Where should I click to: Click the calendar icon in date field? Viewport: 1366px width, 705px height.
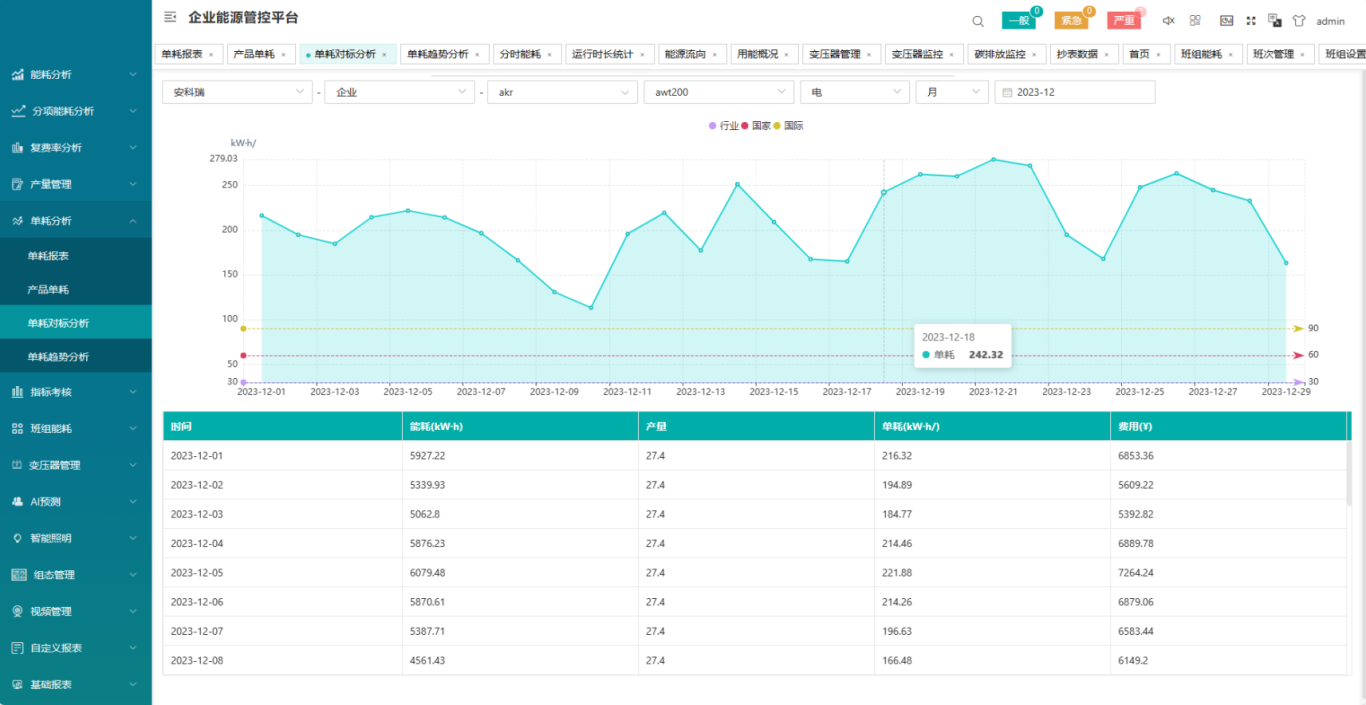(x=1008, y=92)
